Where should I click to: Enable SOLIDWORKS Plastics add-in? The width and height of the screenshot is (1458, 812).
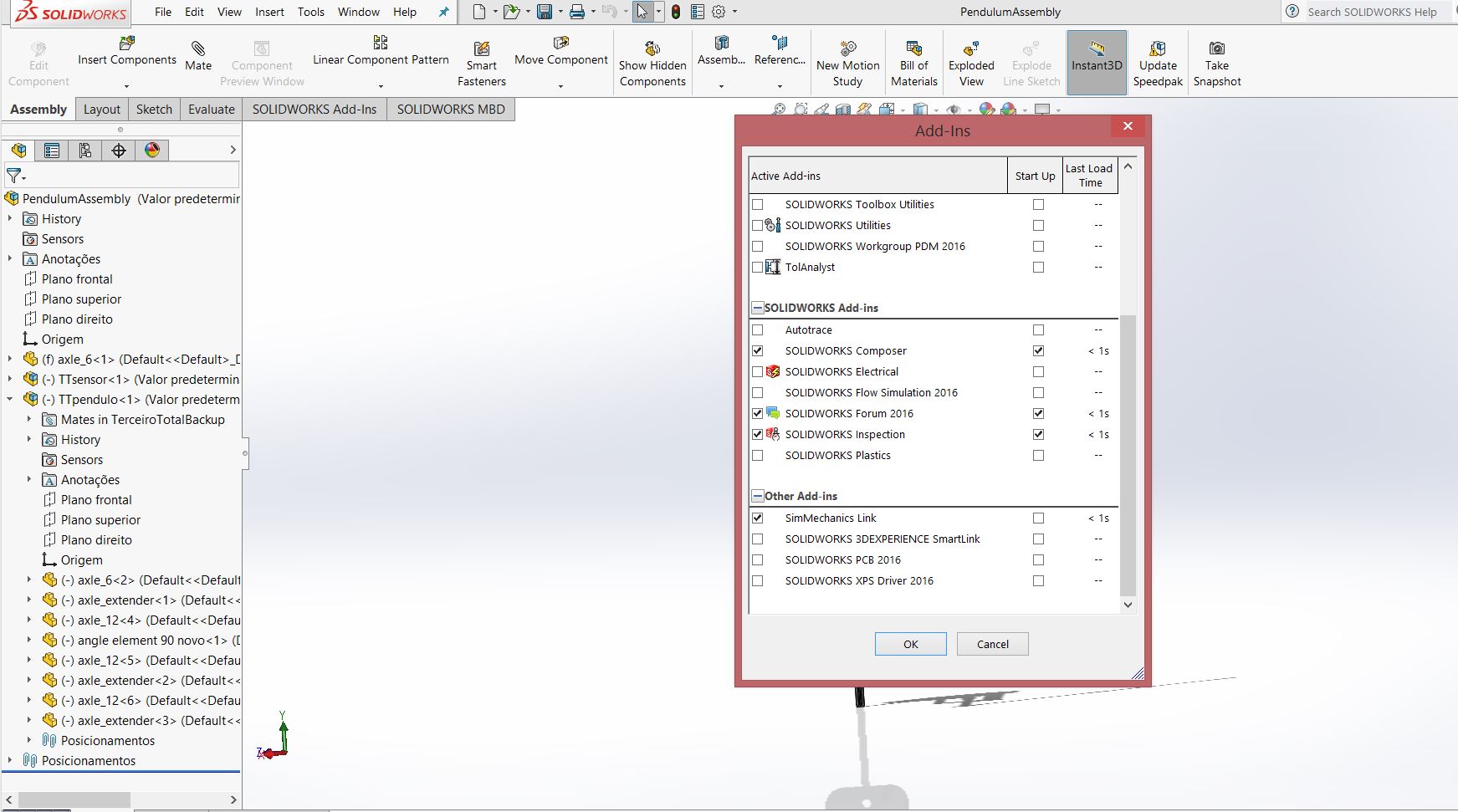tap(758, 455)
